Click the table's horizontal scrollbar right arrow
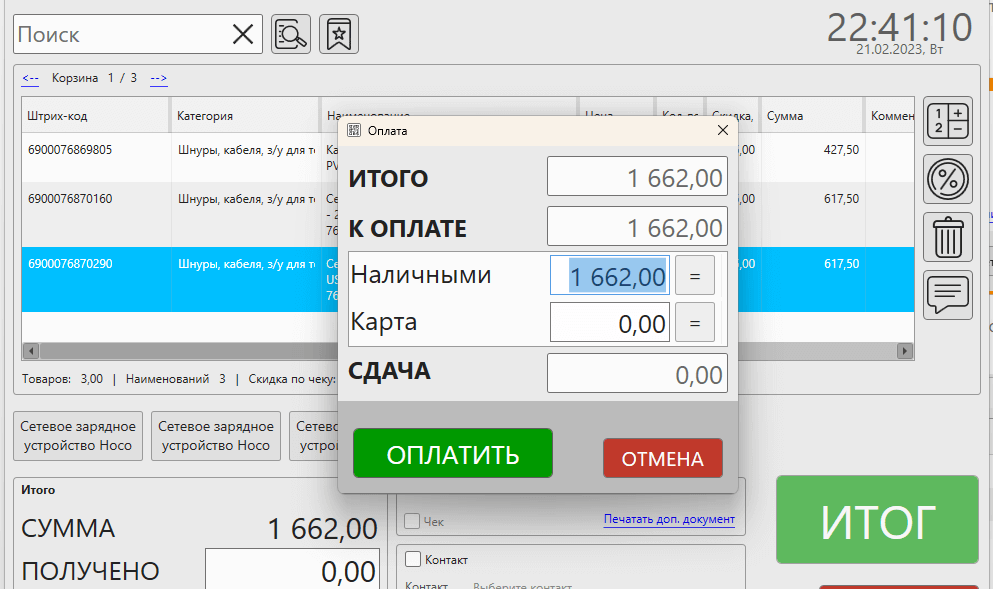The width and height of the screenshot is (993, 589). [905, 351]
